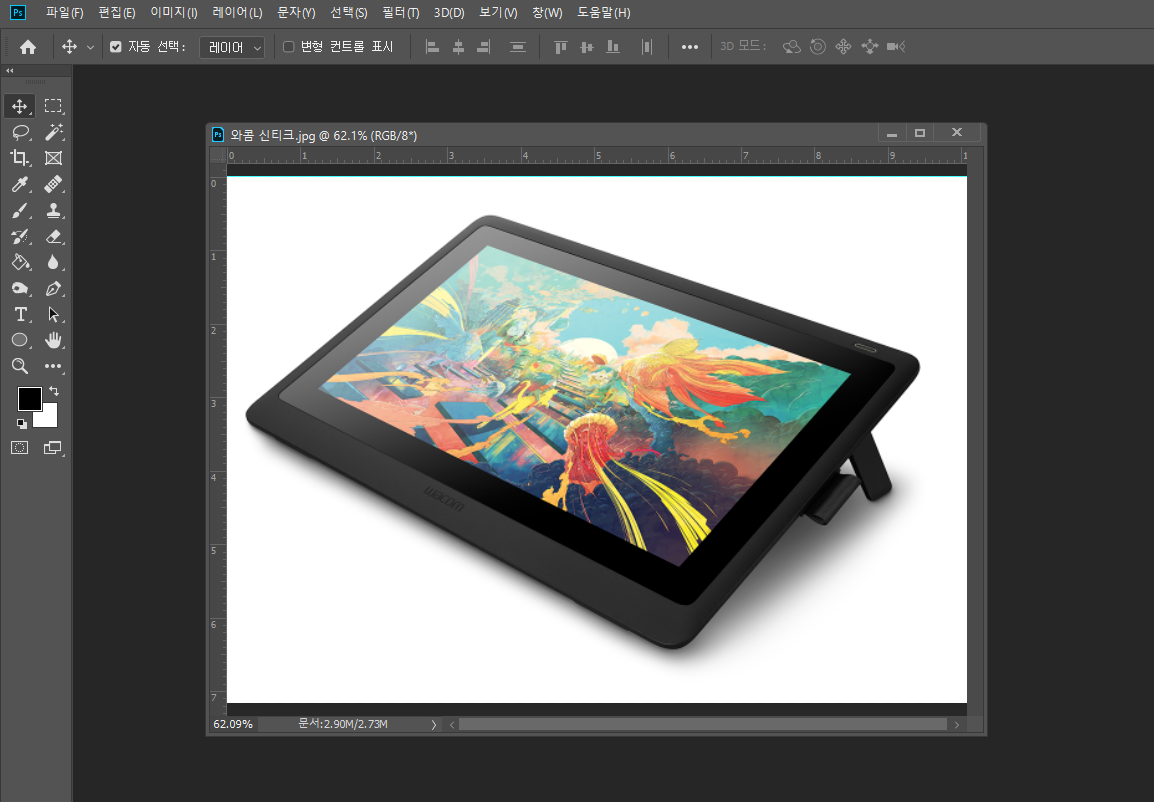This screenshot has width=1154, height=802.
Task: Swap foreground and background colors
Action: click(54, 391)
